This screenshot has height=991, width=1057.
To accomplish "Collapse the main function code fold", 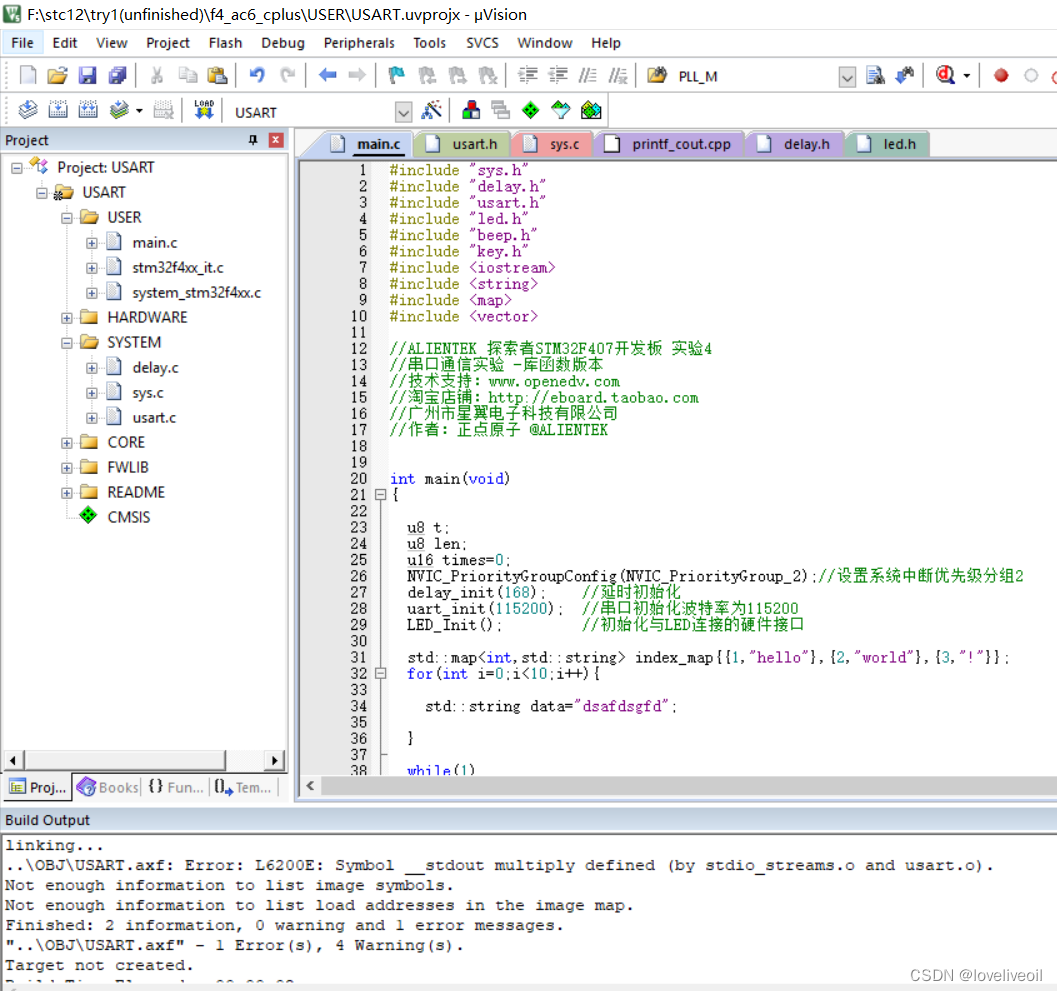I will [380, 495].
